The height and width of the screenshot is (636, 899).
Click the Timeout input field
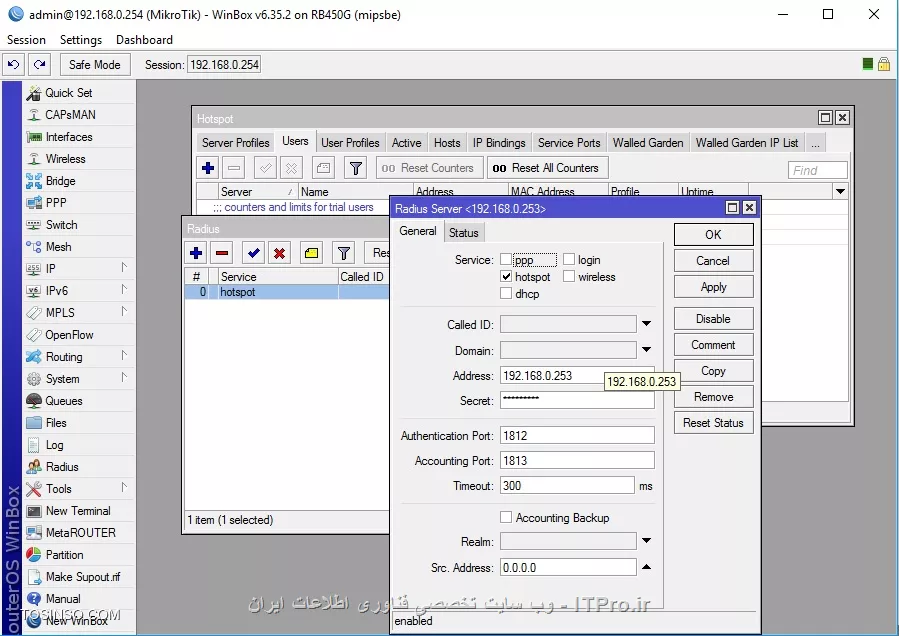coord(567,486)
